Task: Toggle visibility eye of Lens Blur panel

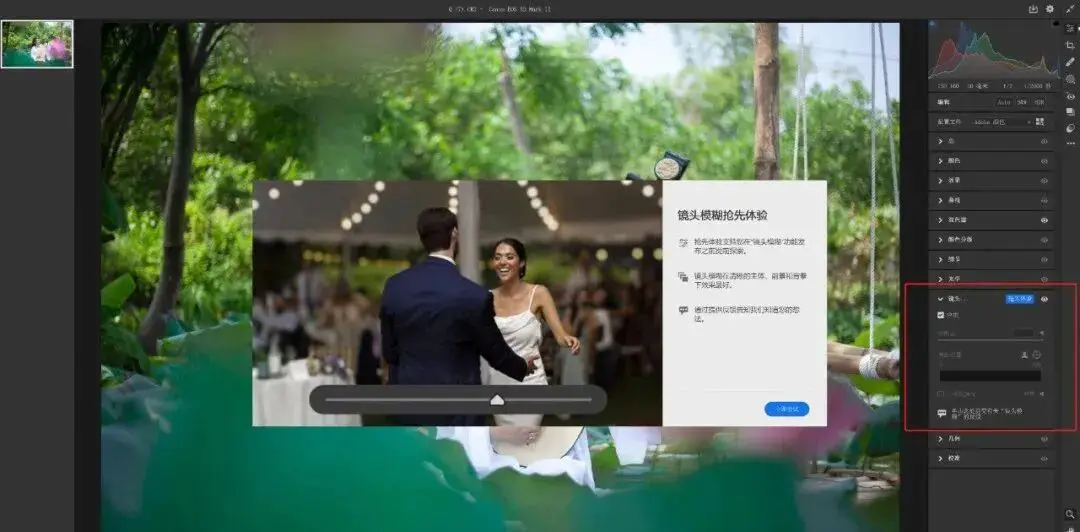Action: tap(1044, 298)
